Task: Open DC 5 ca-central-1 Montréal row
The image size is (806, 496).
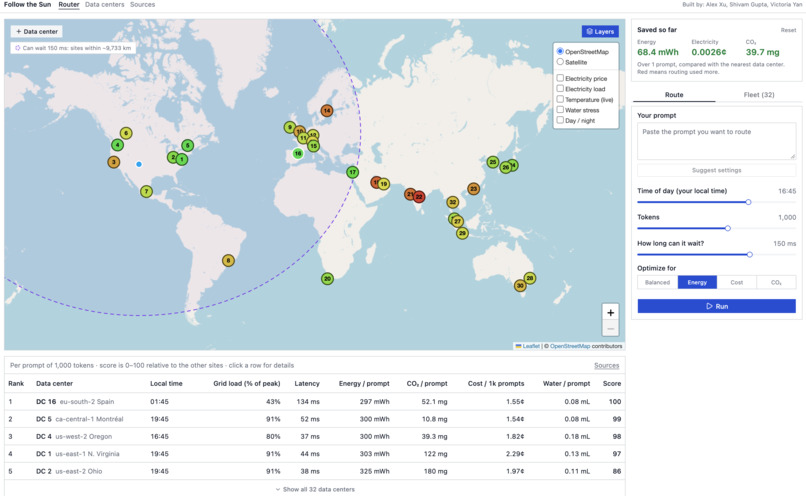Action: (315, 419)
